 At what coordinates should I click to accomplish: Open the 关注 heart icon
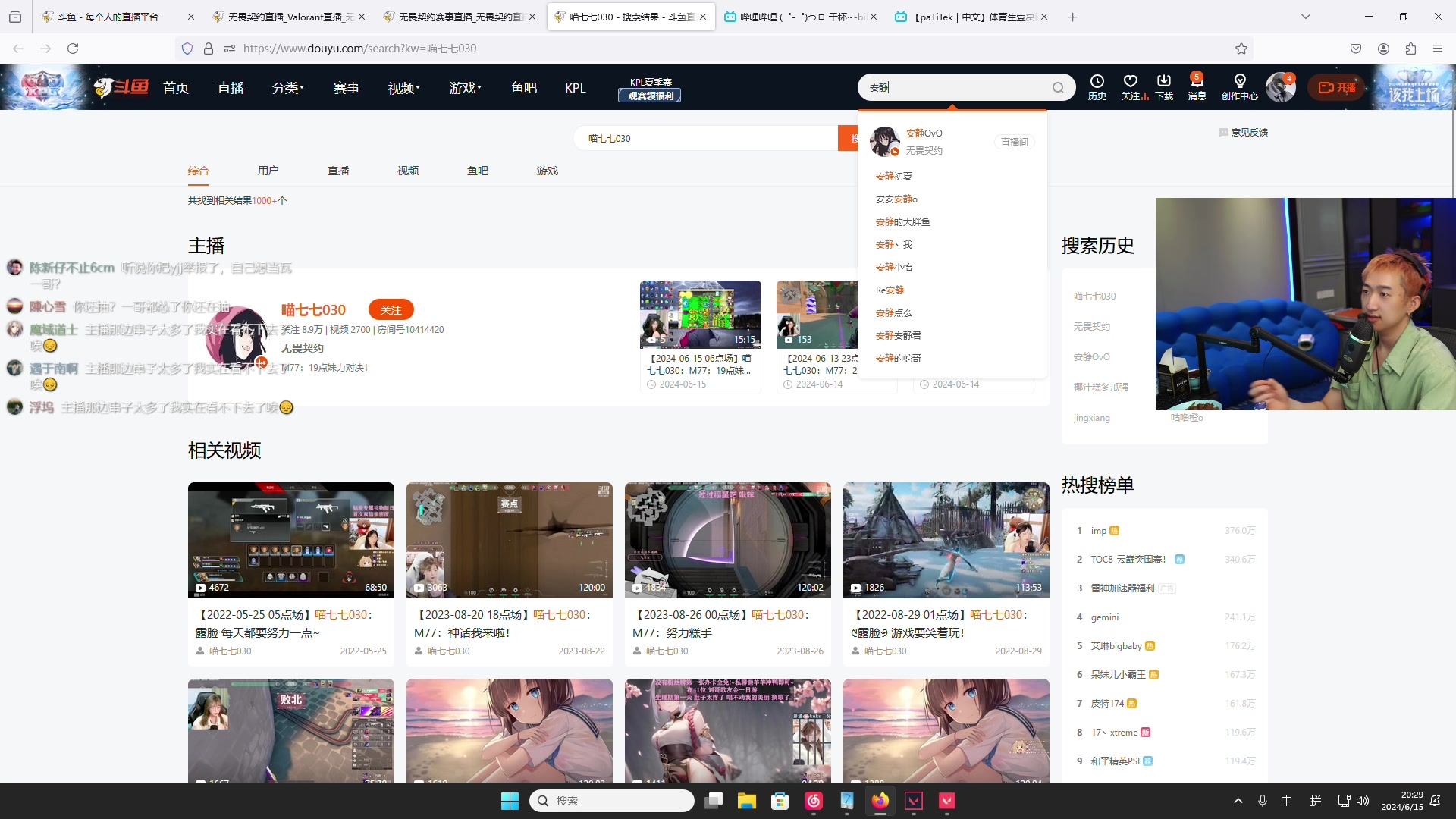click(1131, 87)
